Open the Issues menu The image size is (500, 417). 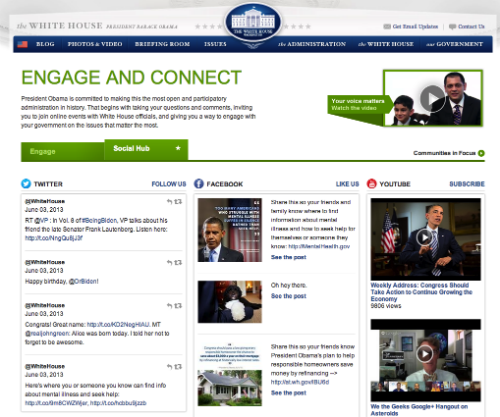(x=215, y=44)
